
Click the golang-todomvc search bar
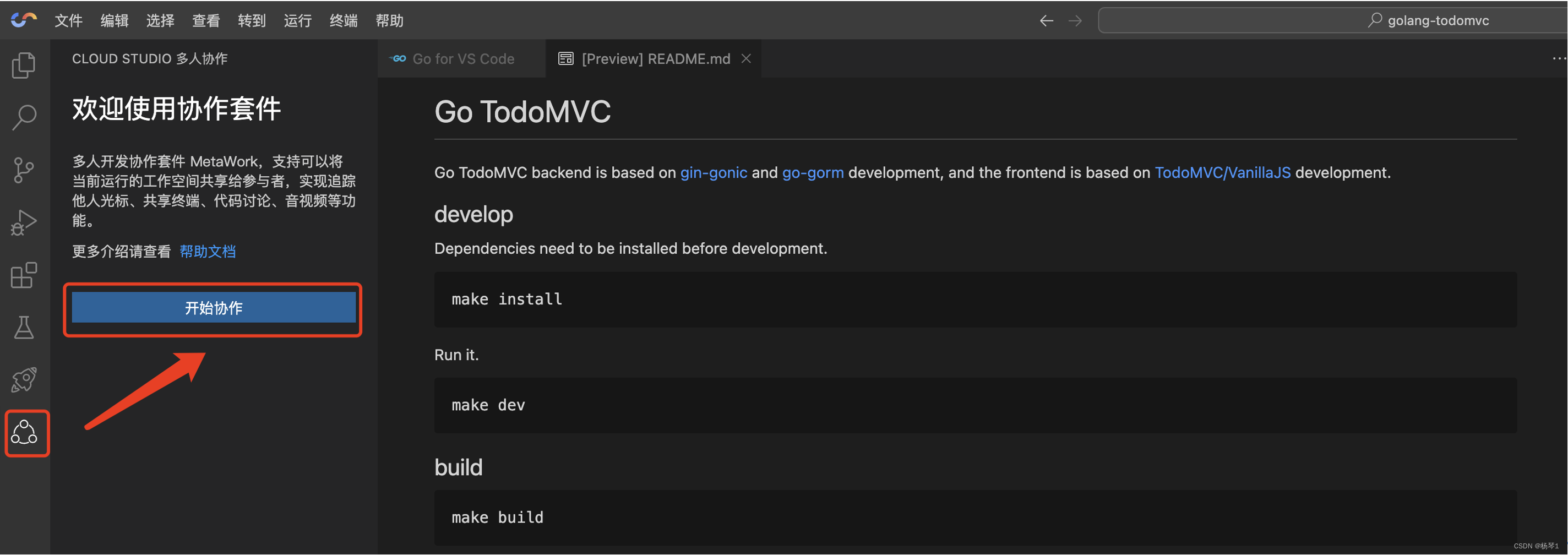point(1333,21)
